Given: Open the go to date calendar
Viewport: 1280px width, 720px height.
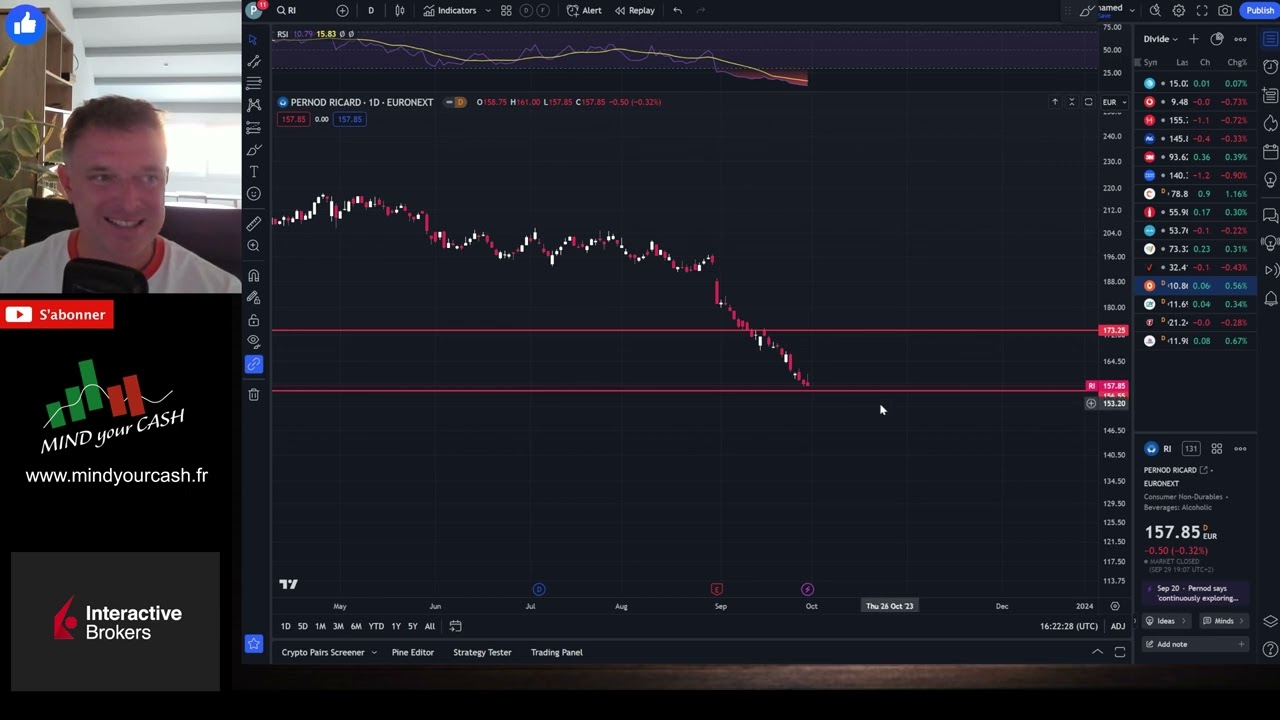Looking at the screenshot, I should (455, 626).
